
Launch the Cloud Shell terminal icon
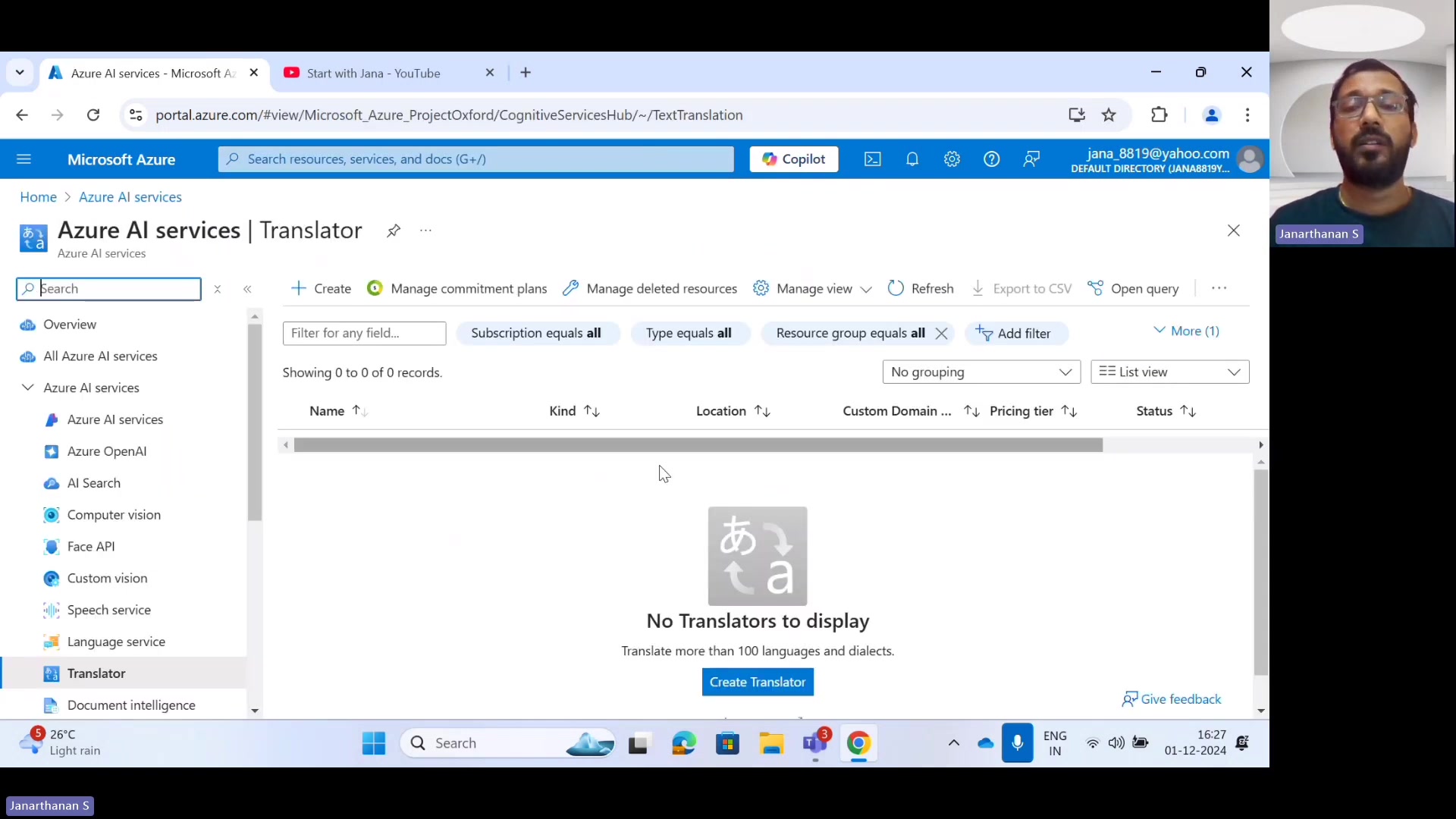(x=872, y=159)
